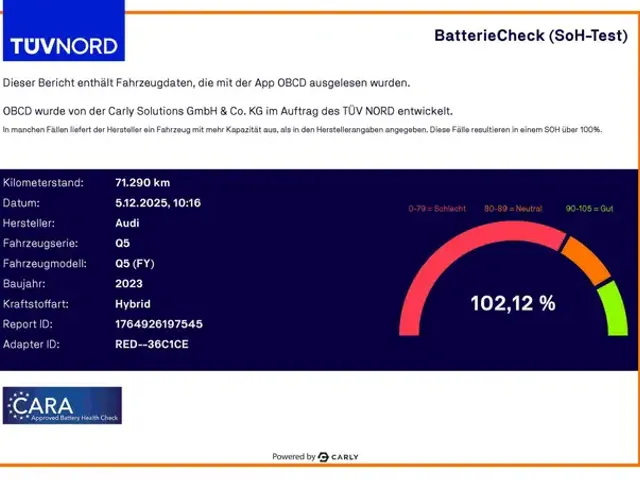The image size is (640, 480).
Task: Click the Carly logo in the footer
Action: tap(339, 457)
